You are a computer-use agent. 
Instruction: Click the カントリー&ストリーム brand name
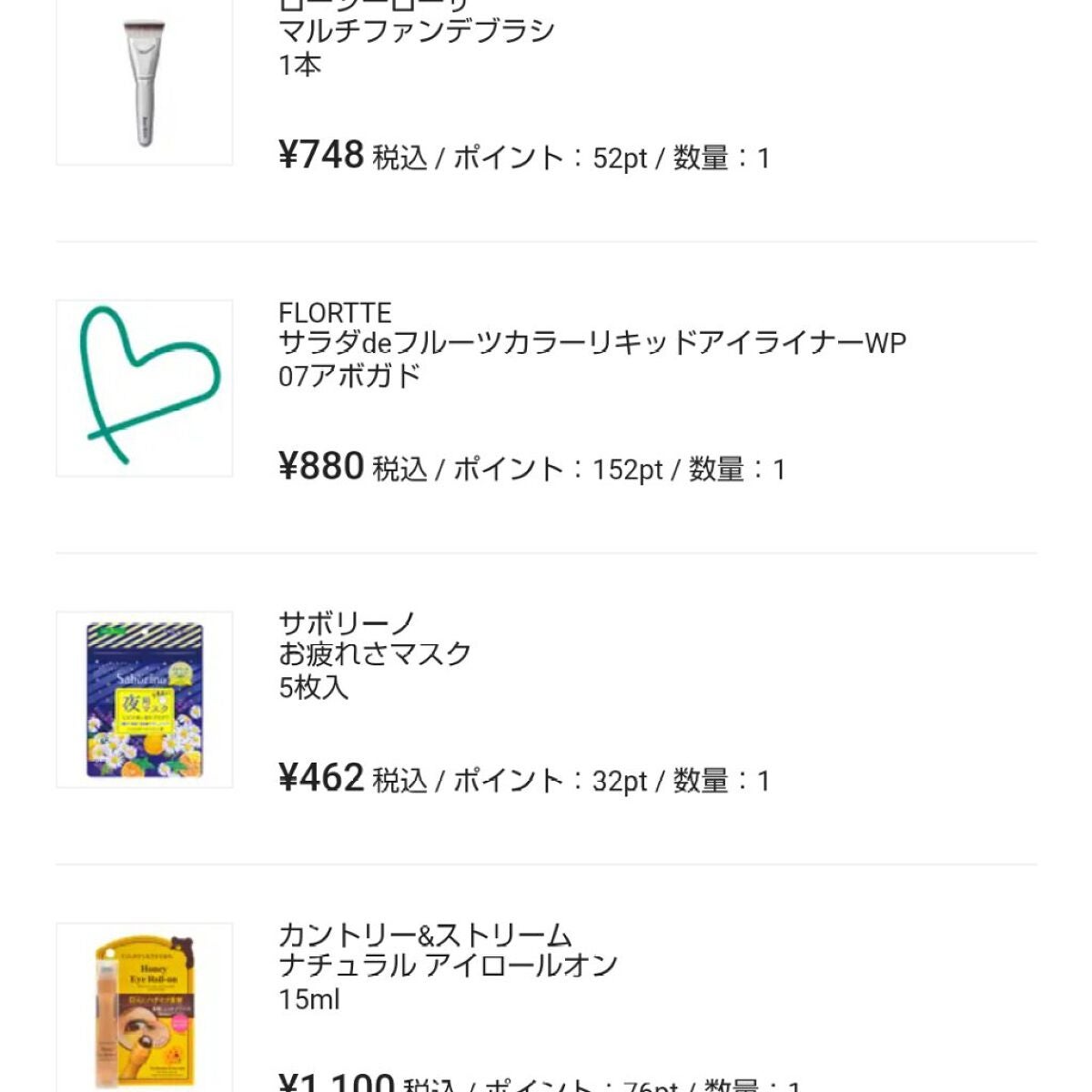[x=425, y=935]
